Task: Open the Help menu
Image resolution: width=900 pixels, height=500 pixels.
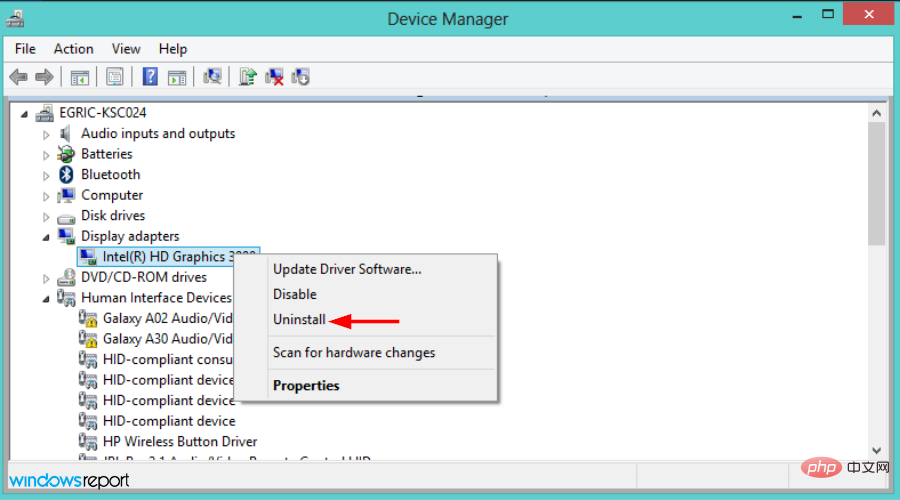Action: click(x=173, y=49)
